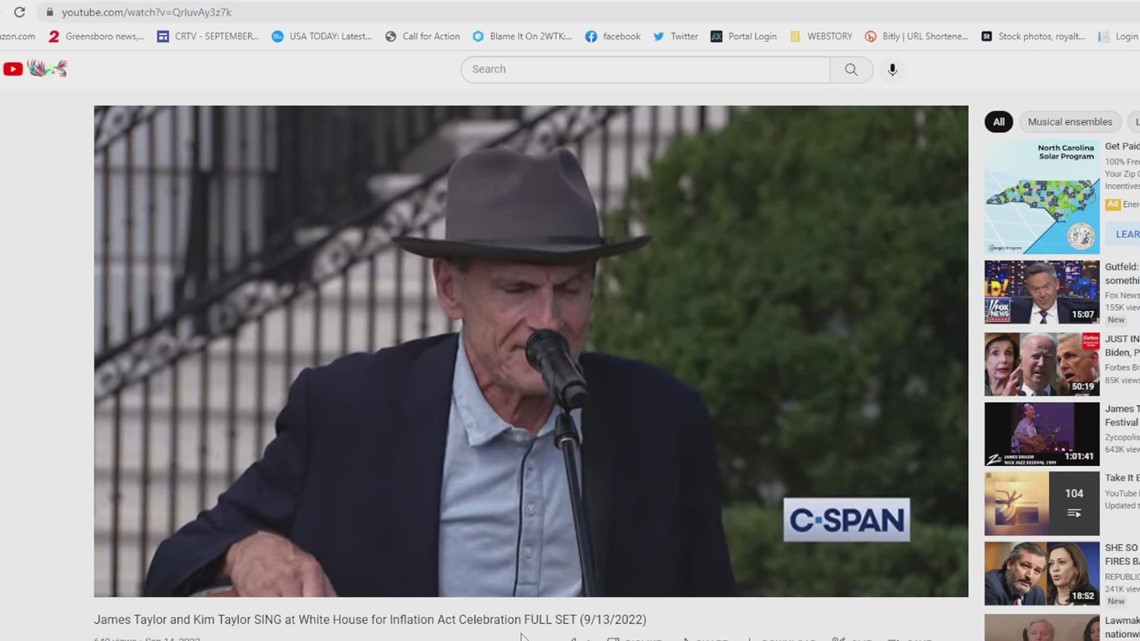Click the Like thumbs-up icon below the video
Screen dimensions: 1140x641
[572, 638]
